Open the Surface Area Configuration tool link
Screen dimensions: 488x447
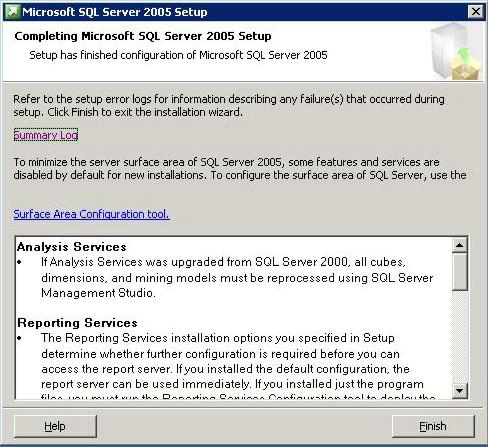click(x=91, y=214)
